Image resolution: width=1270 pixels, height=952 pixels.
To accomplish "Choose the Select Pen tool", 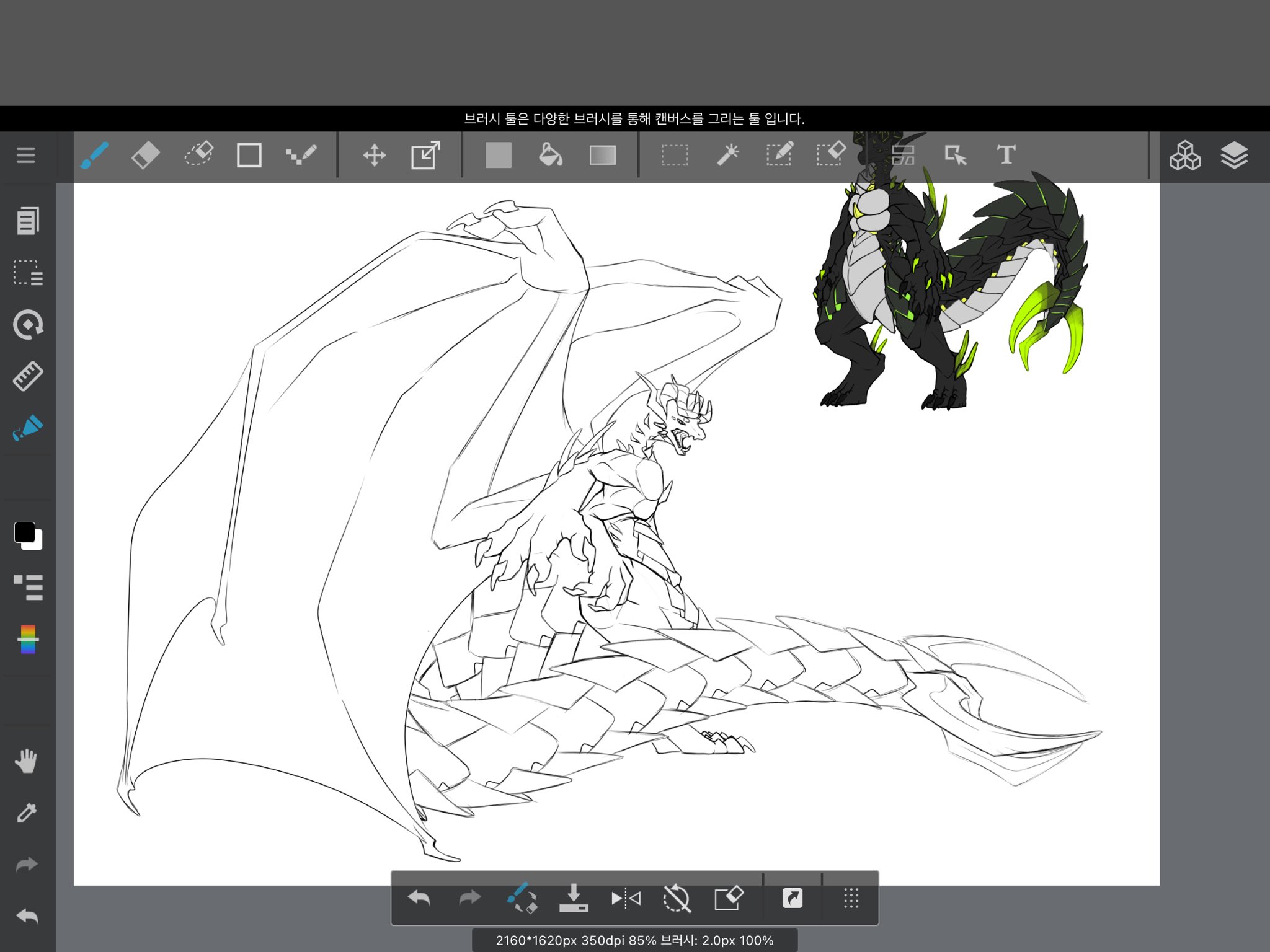I will pos(779,155).
